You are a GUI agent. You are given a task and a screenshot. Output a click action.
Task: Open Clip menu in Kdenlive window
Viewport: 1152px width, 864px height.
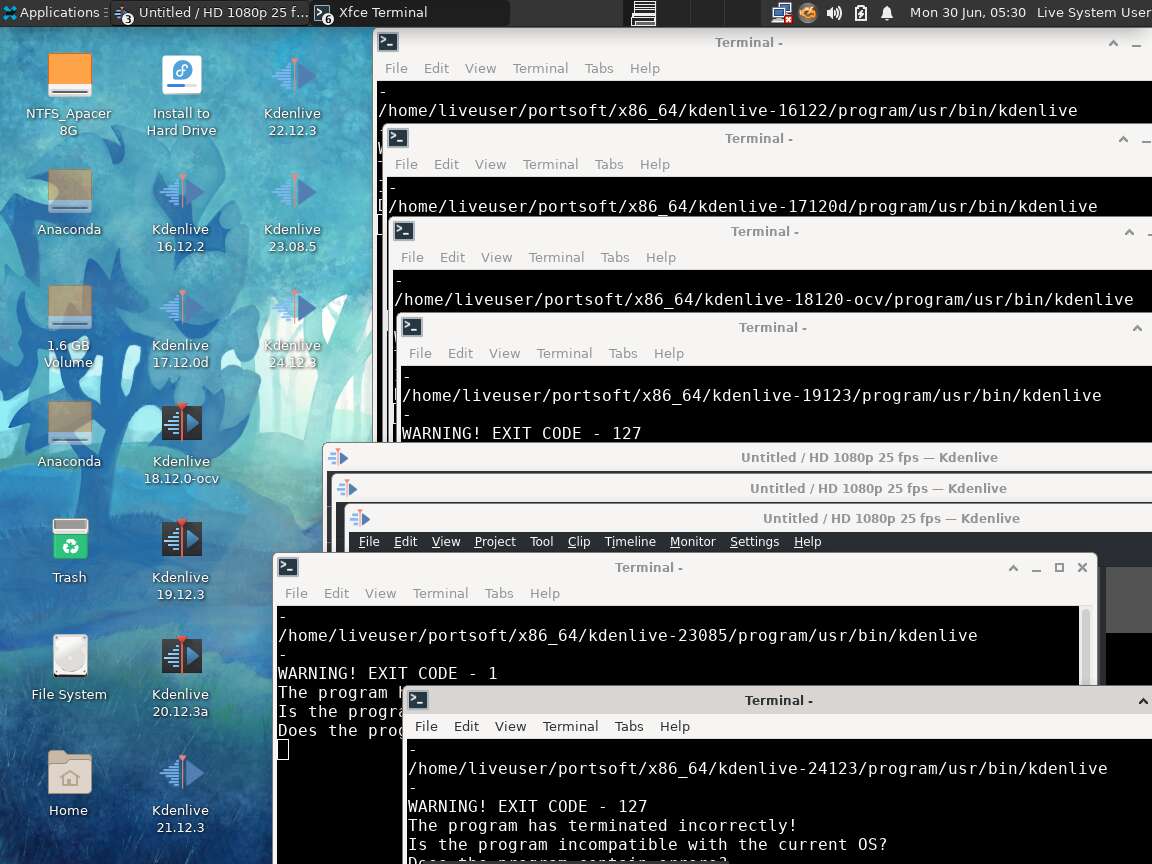[x=579, y=541]
